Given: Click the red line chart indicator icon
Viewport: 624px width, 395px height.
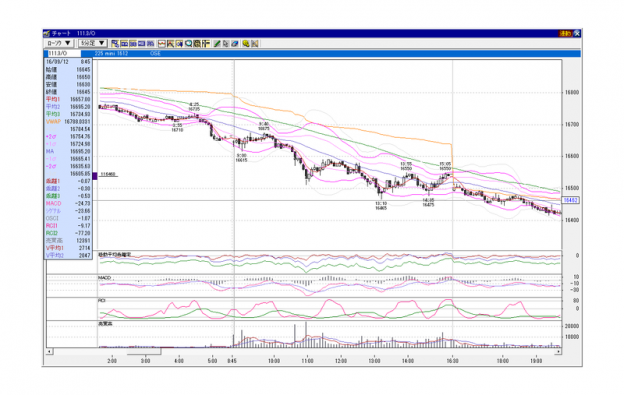Looking at the screenshot, I should [x=162, y=43].
